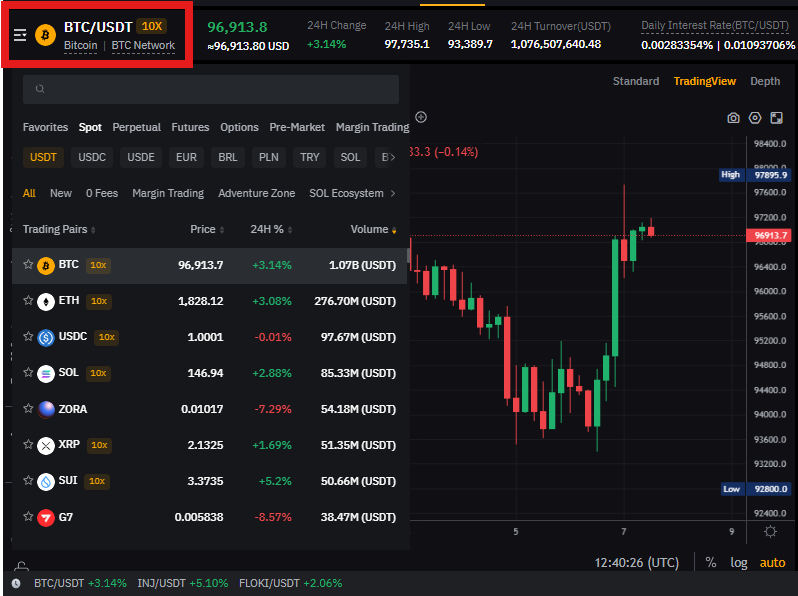Click the trading pair search field
Viewport: 798px width, 596px height.
click(x=211, y=89)
